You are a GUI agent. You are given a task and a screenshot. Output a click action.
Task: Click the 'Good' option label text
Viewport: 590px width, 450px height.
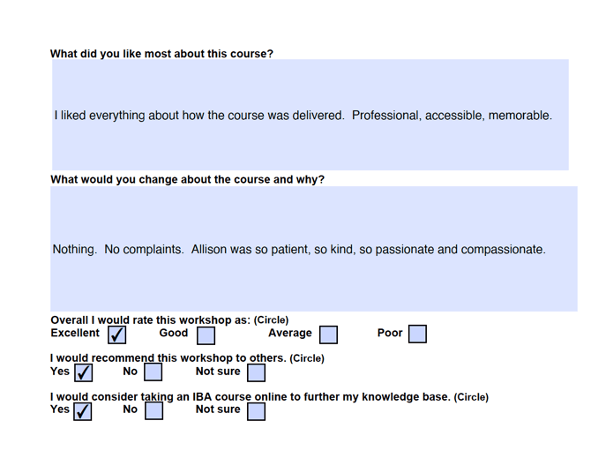tap(173, 333)
